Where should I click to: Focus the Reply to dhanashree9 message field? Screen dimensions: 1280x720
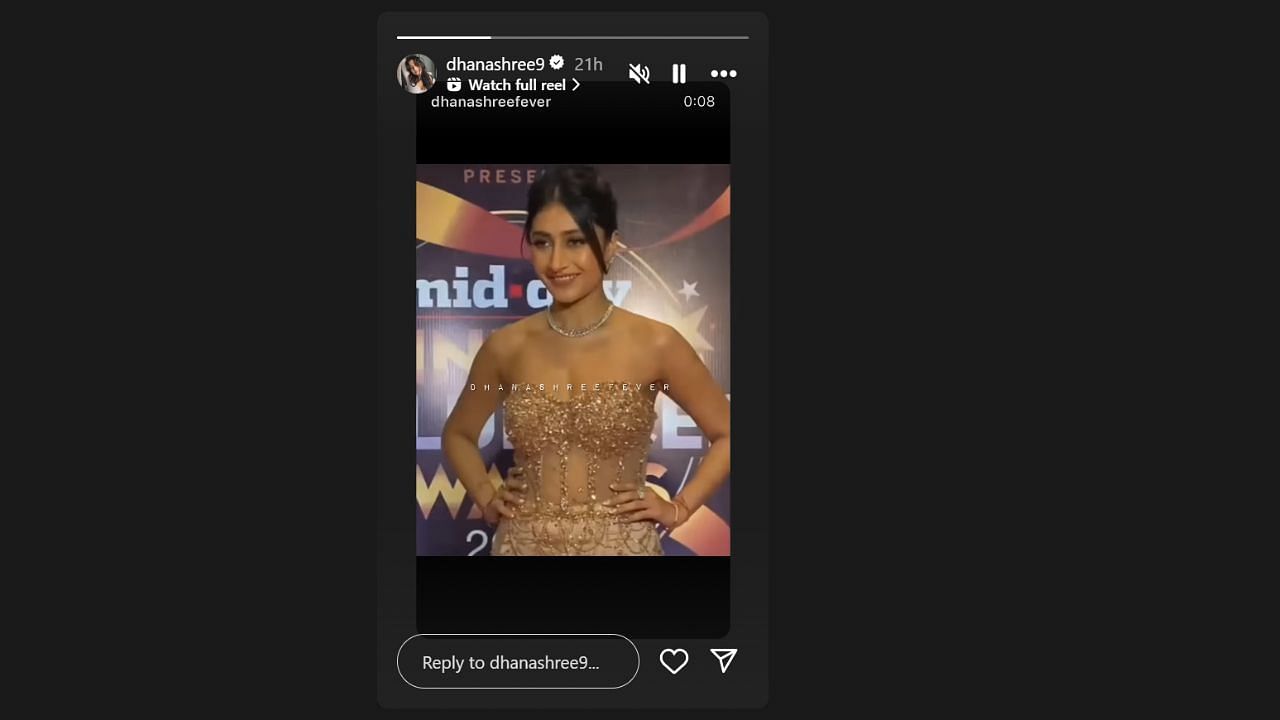pos(518,662)
